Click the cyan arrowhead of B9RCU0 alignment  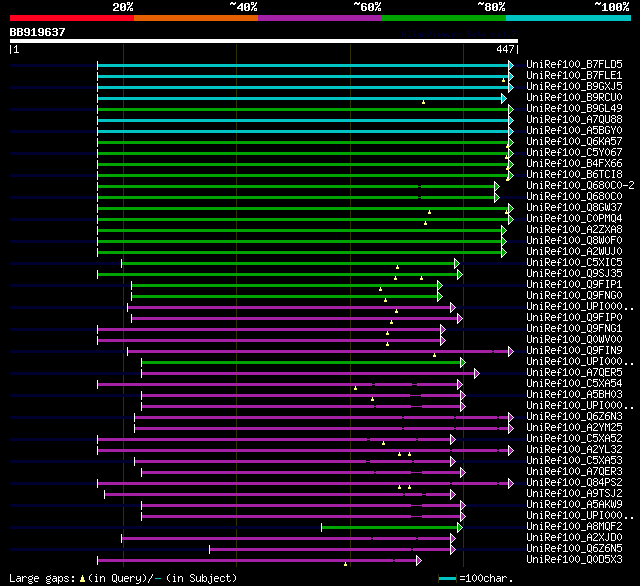click(504, 98)
